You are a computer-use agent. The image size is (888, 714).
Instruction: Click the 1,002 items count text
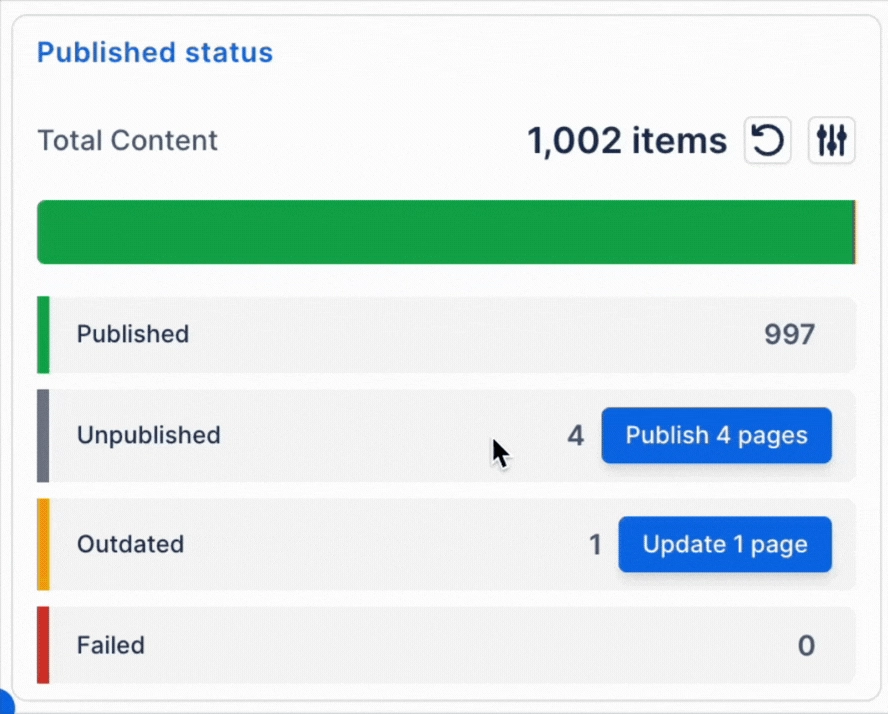(627, 140)
